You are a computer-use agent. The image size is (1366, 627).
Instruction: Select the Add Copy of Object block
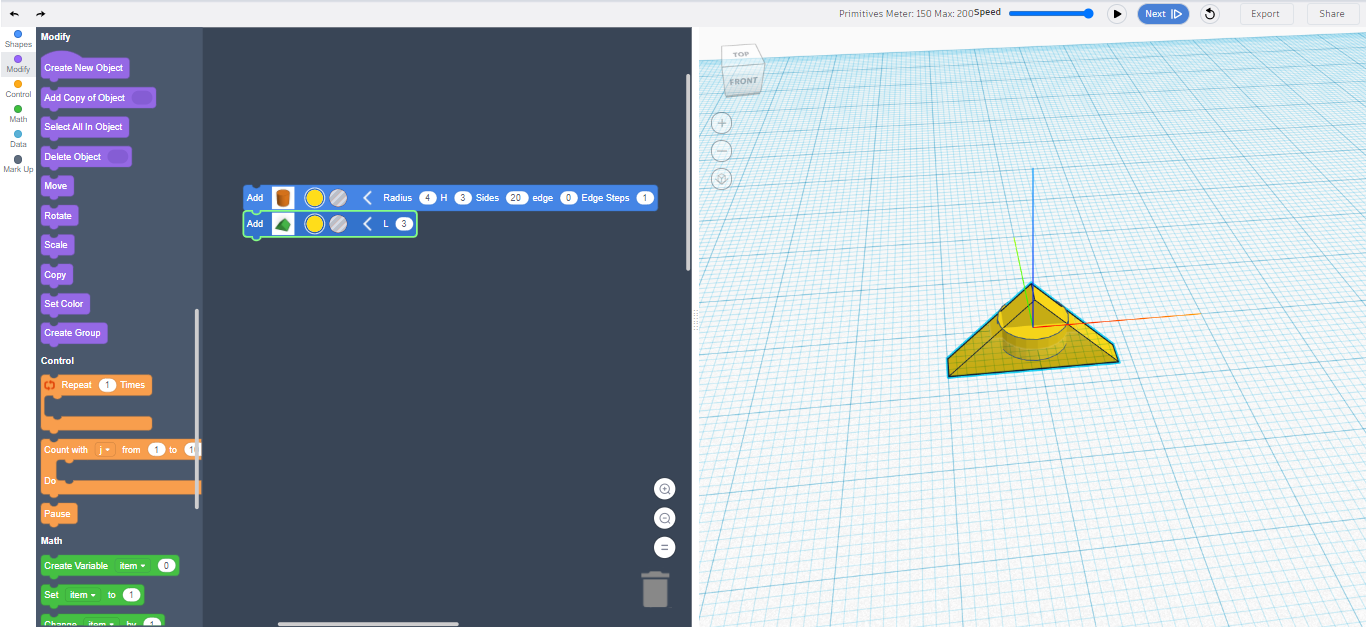pos(98,98)
